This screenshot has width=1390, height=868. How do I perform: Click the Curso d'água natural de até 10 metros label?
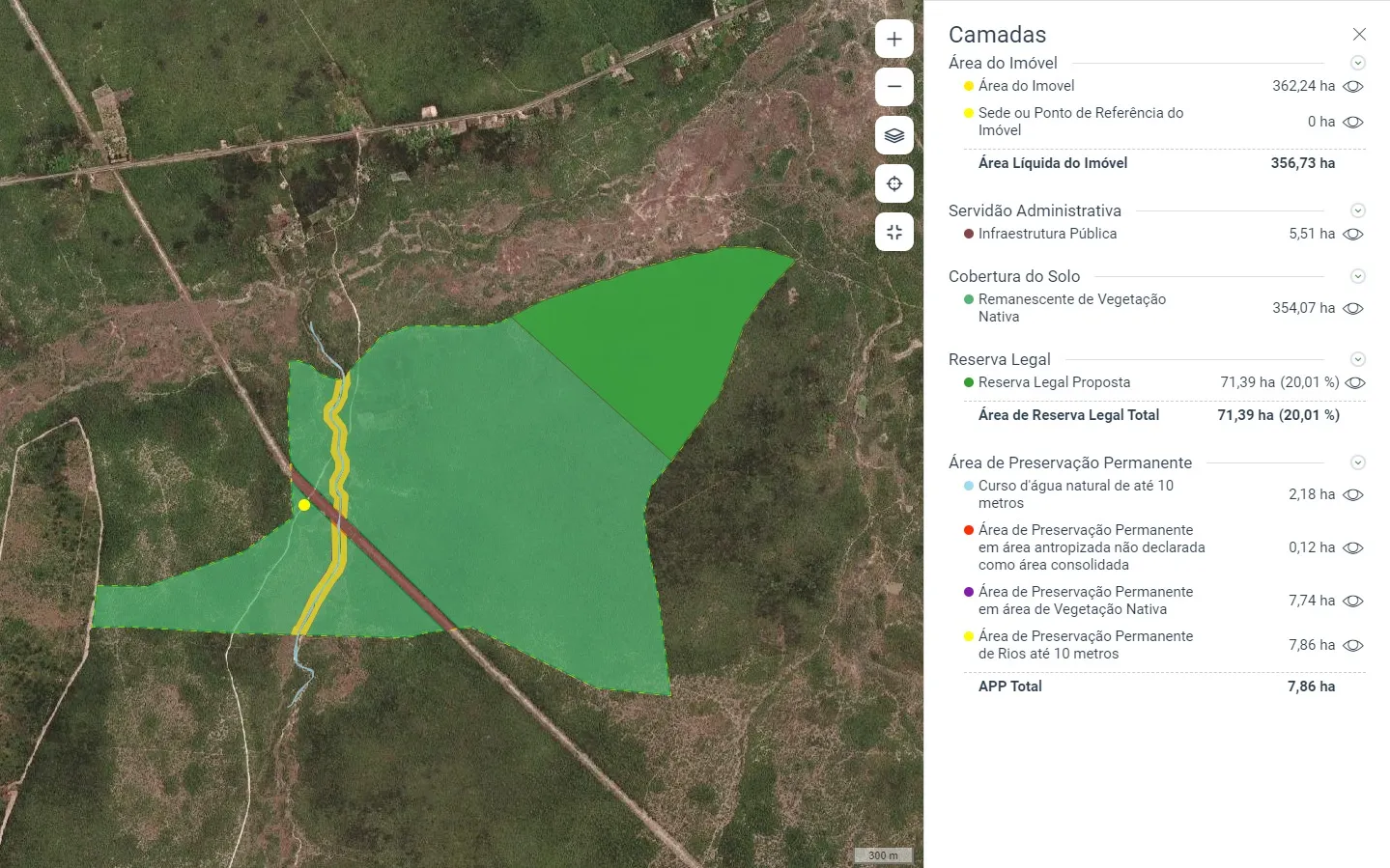coord(1076,494)
